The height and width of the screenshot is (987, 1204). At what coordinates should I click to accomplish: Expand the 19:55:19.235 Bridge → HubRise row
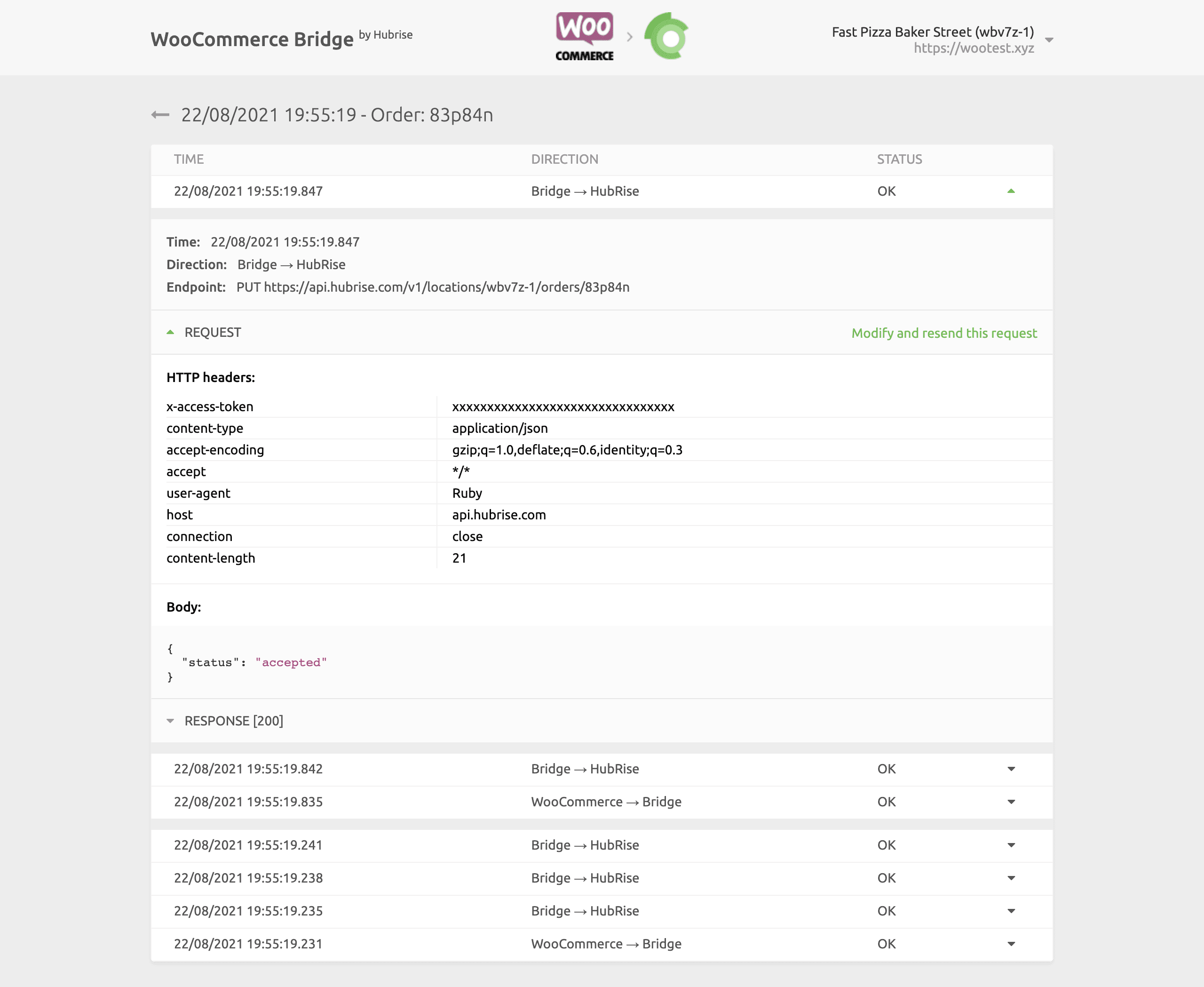(1011, 911)
